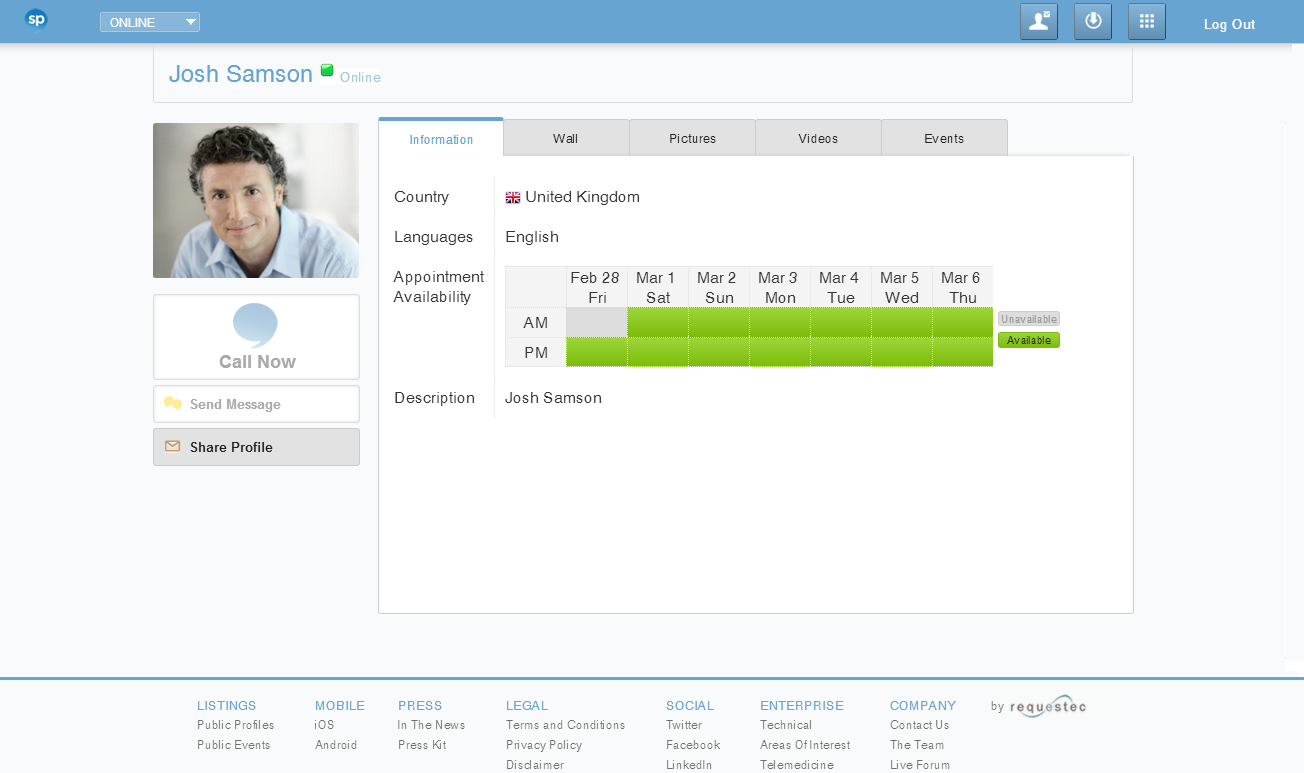This screenshot has width=1304, height=773.
Task: Click the green online status indicator
Action: (327, 71)
